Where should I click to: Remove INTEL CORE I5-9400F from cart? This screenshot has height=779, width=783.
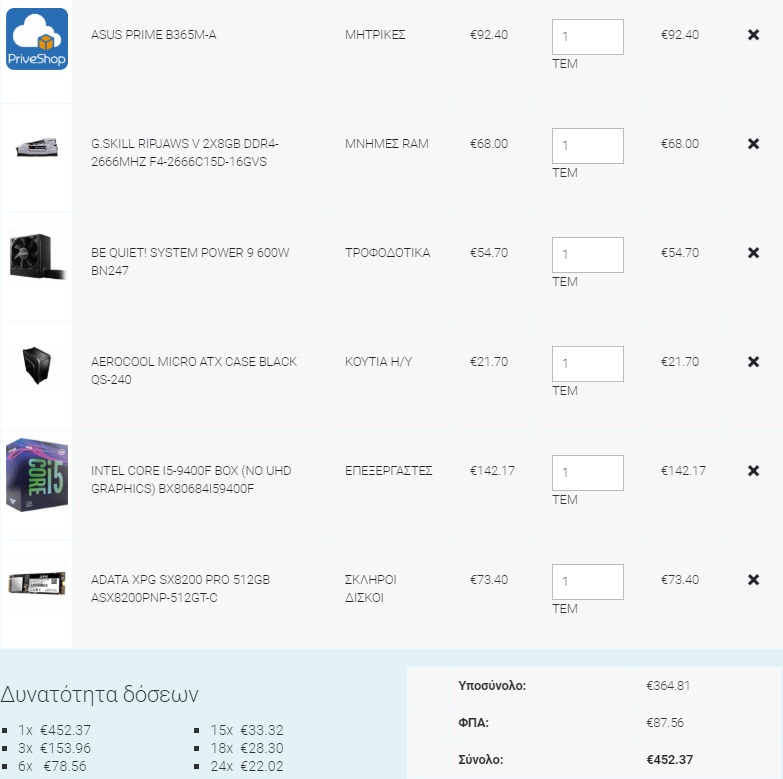coord(753,470)
